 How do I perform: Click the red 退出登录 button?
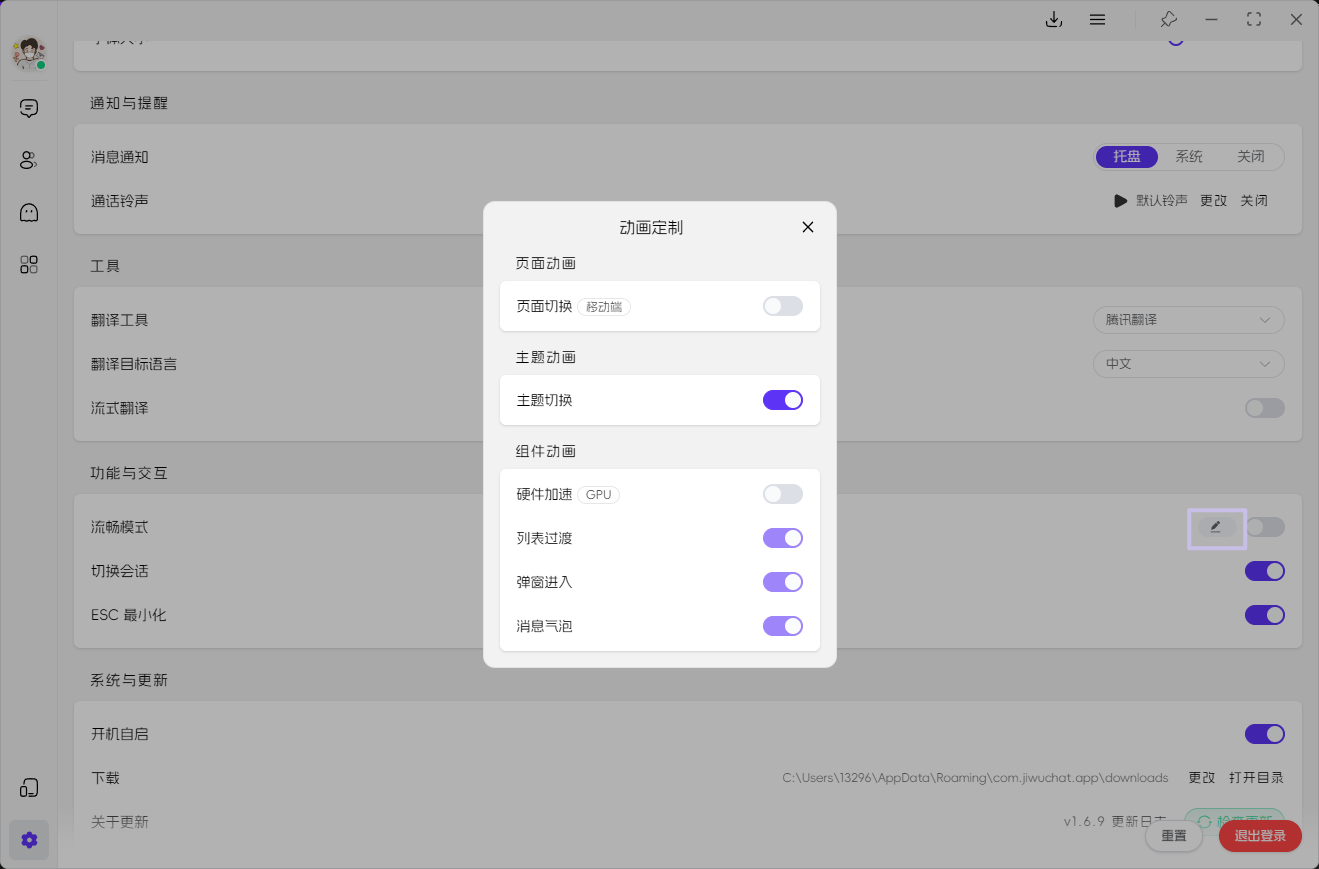[1260, 836]
